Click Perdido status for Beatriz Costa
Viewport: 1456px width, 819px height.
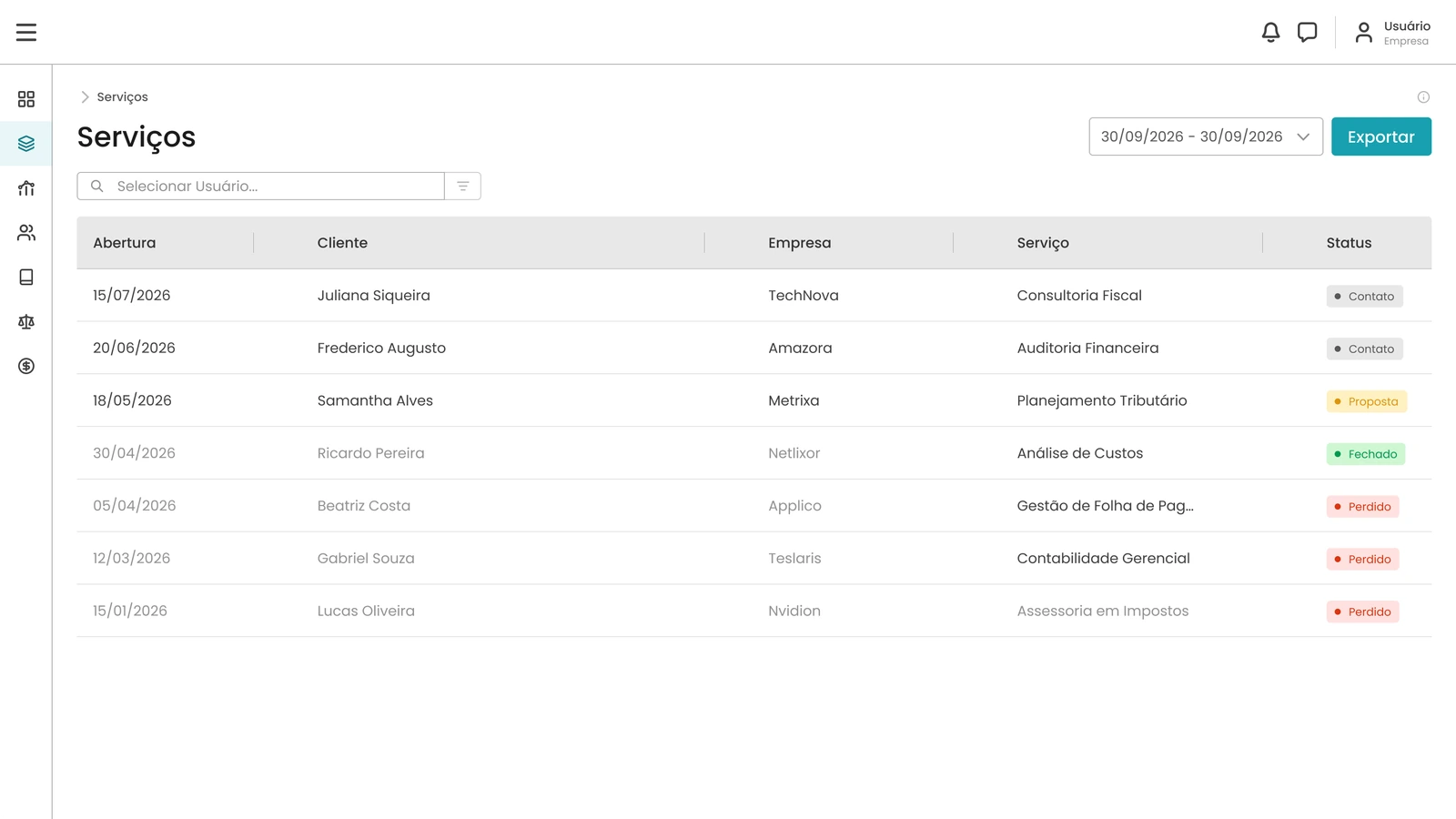(x=1362, y=507)
